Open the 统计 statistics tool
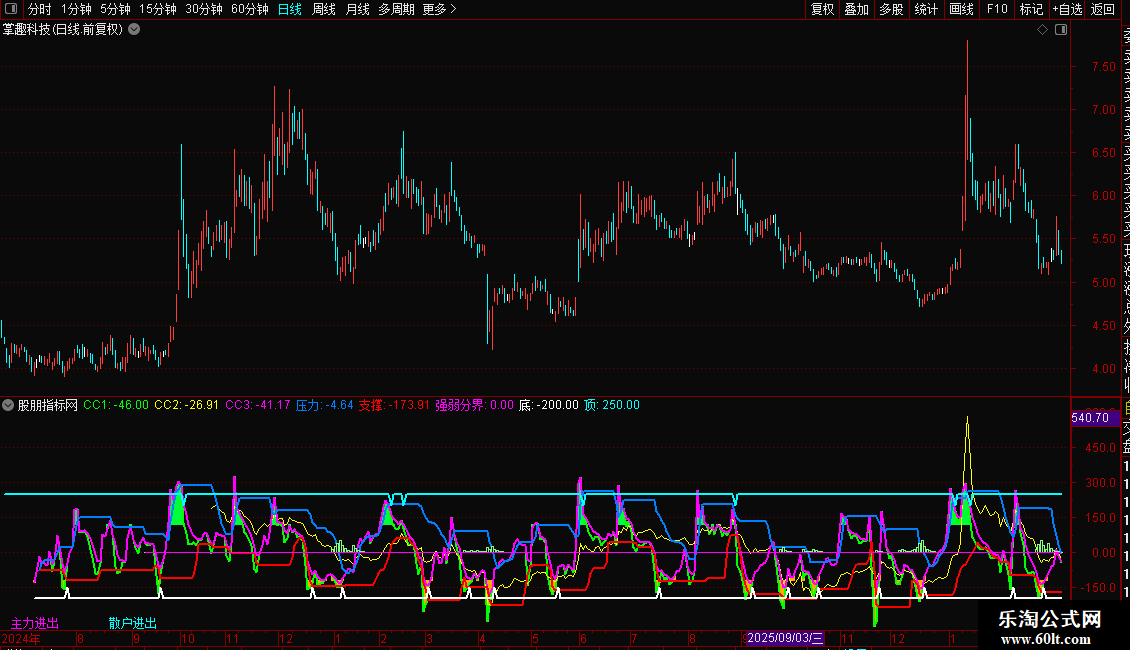Screen dimensions: 1130x650 point(926,9)
